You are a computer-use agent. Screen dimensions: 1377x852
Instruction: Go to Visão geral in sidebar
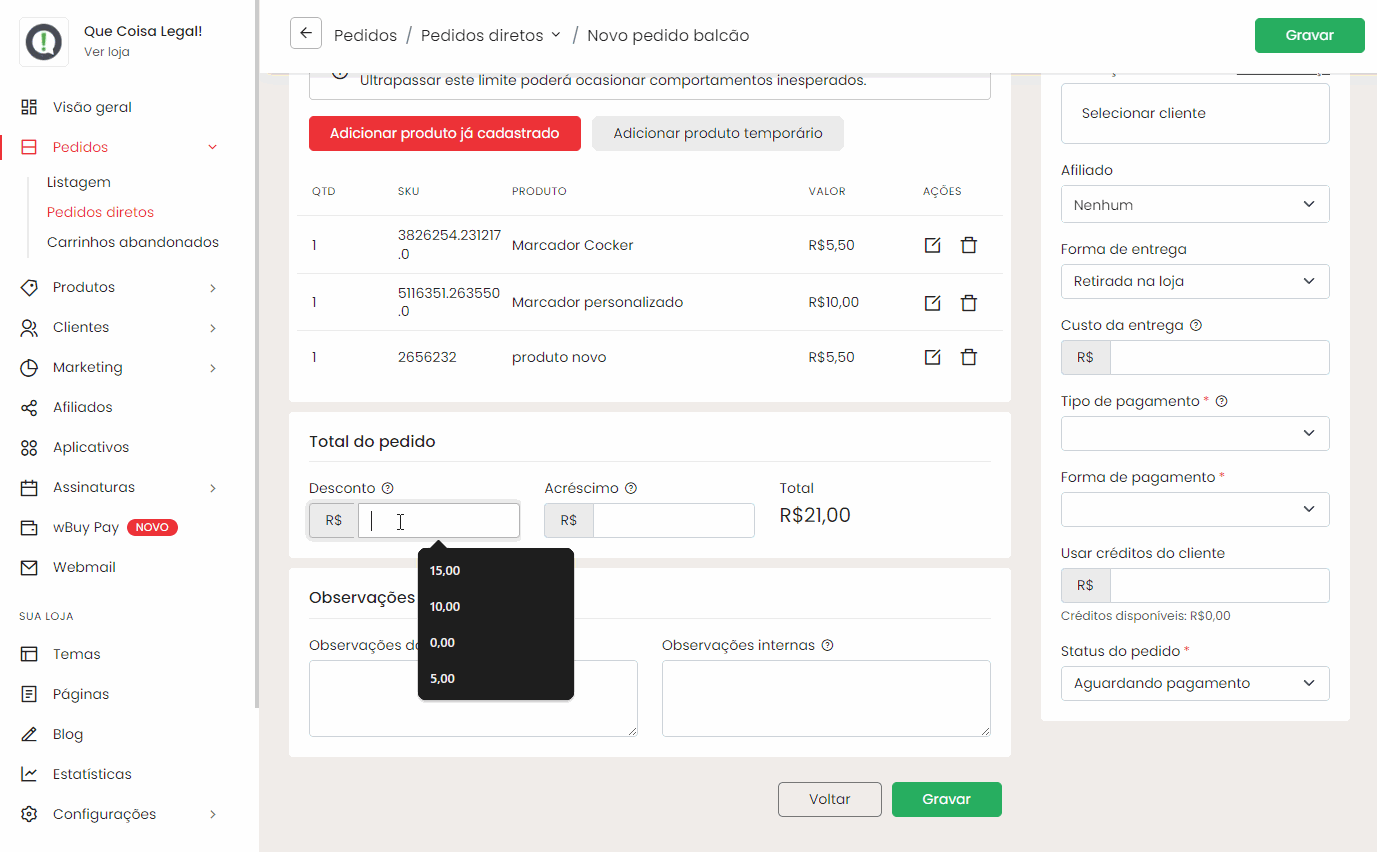click(92, 107)
